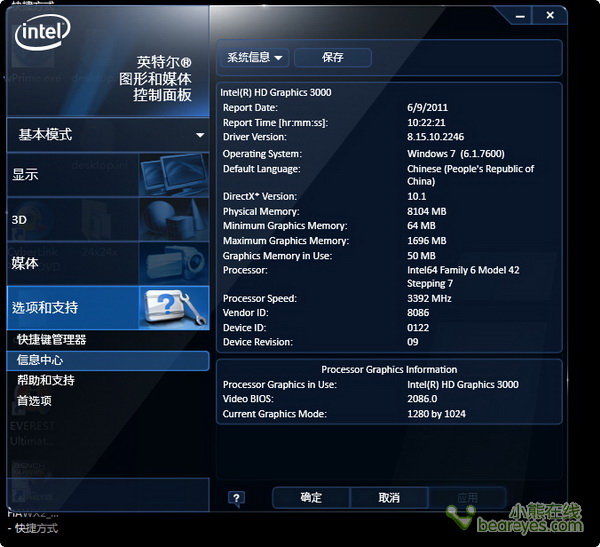Select 信息中心 information center

(x=108, y=360)
